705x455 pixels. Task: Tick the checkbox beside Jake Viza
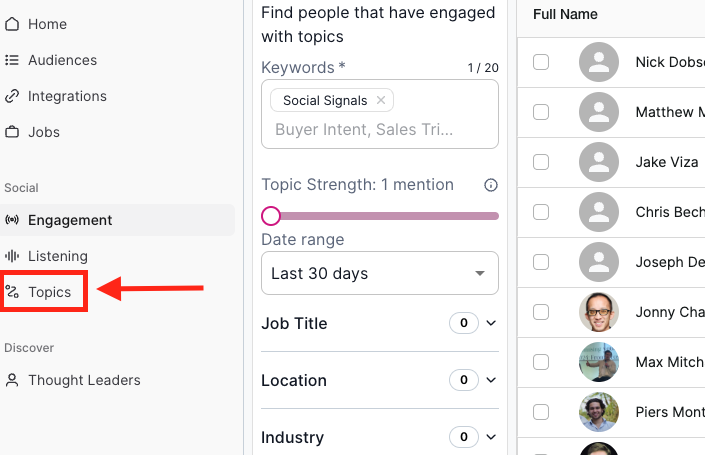coord(541,162)
